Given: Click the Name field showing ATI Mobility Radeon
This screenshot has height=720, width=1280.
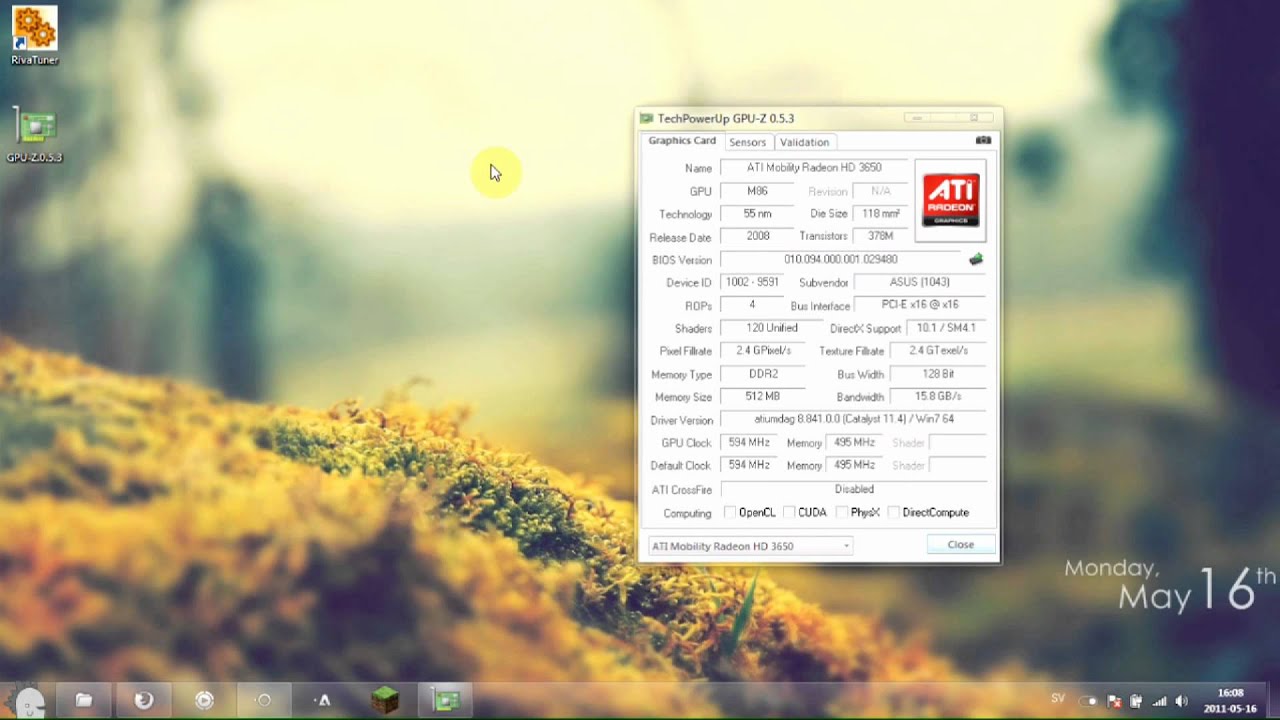Looking at the screenshot, I should (x=814, y=168).
